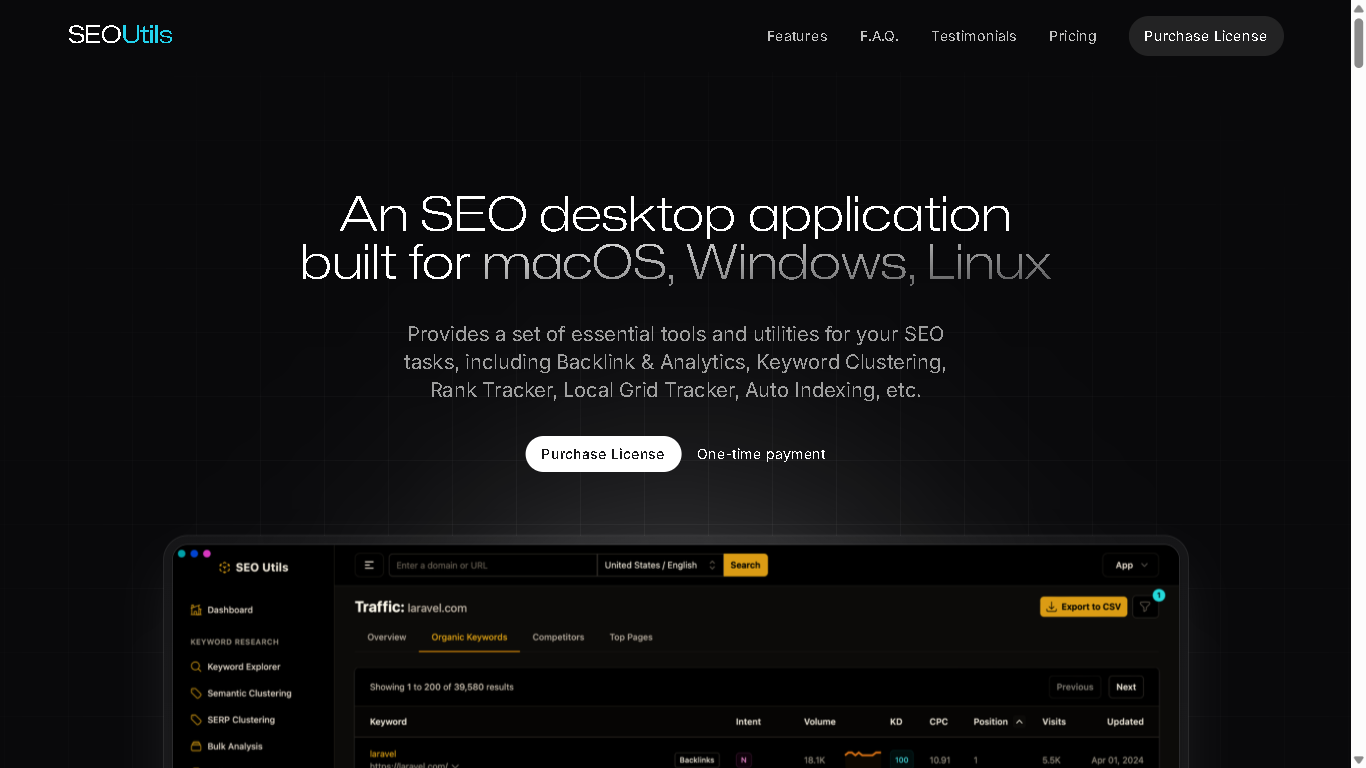
Task: Click the Intent column header
Action: (x=748, y=721)
